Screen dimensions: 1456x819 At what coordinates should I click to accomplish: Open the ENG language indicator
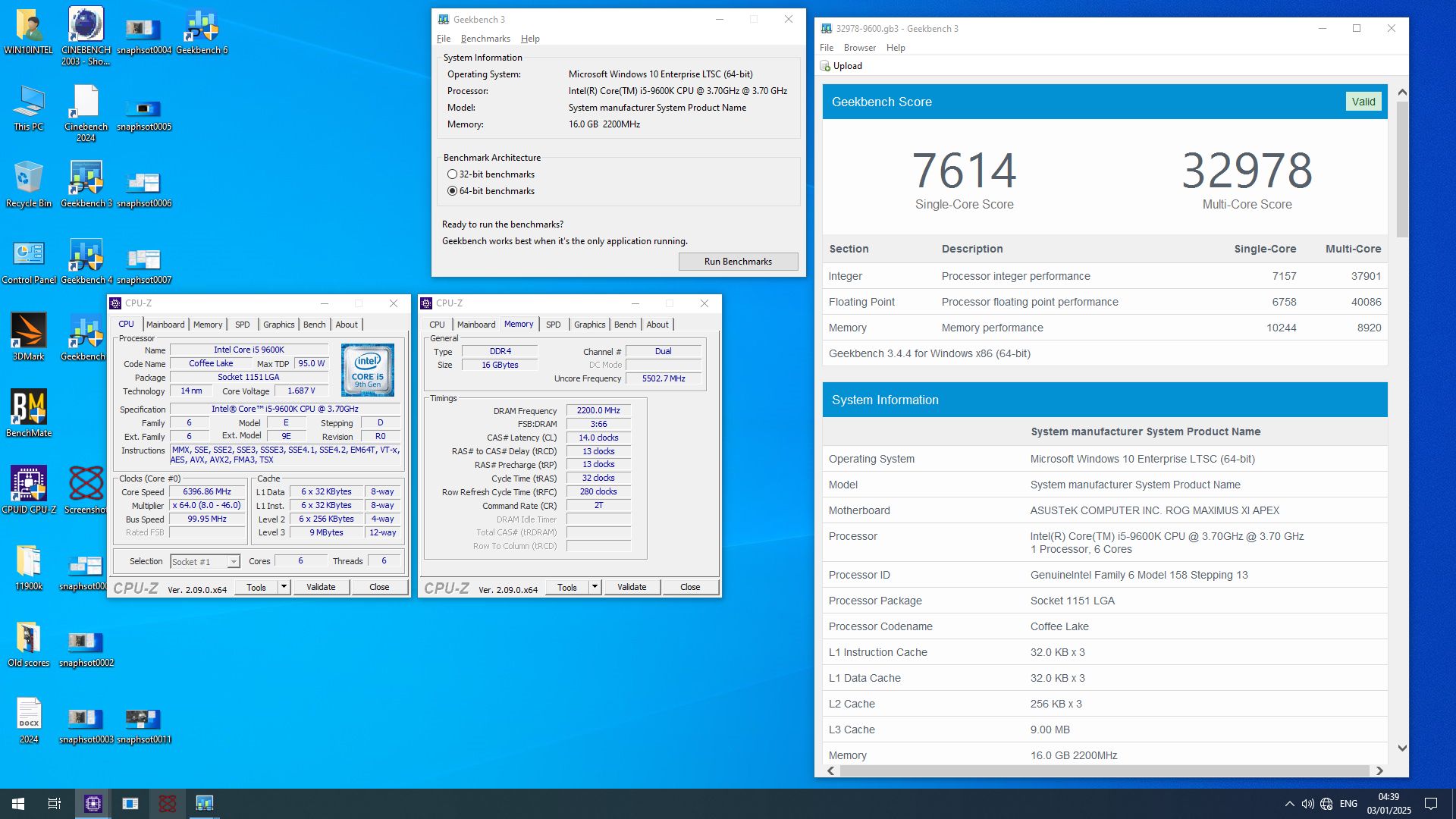point(1348,804)
